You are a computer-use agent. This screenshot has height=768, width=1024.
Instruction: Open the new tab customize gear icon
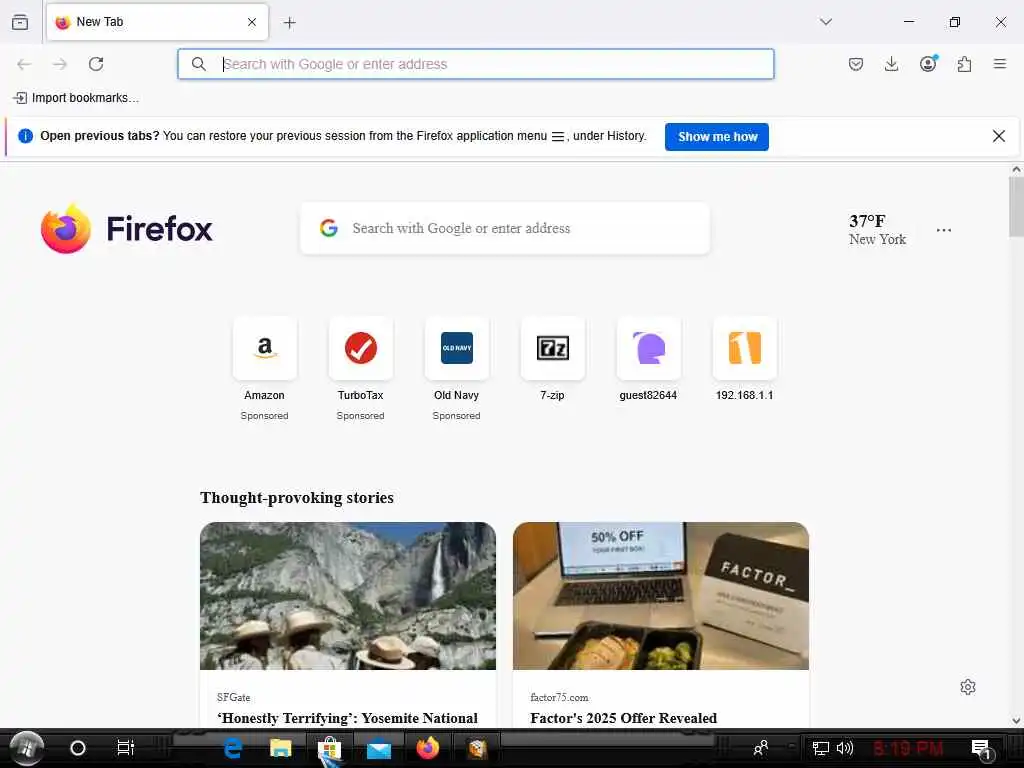968,687
